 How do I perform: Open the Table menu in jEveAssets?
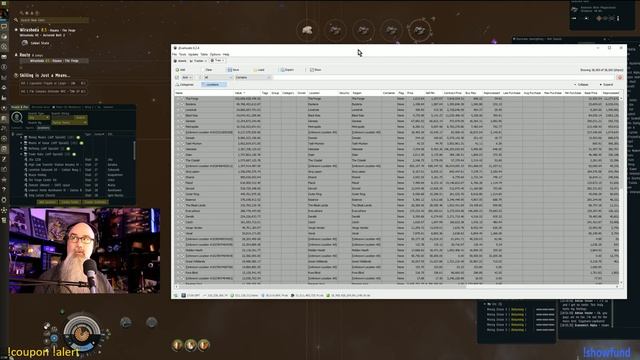204,54
